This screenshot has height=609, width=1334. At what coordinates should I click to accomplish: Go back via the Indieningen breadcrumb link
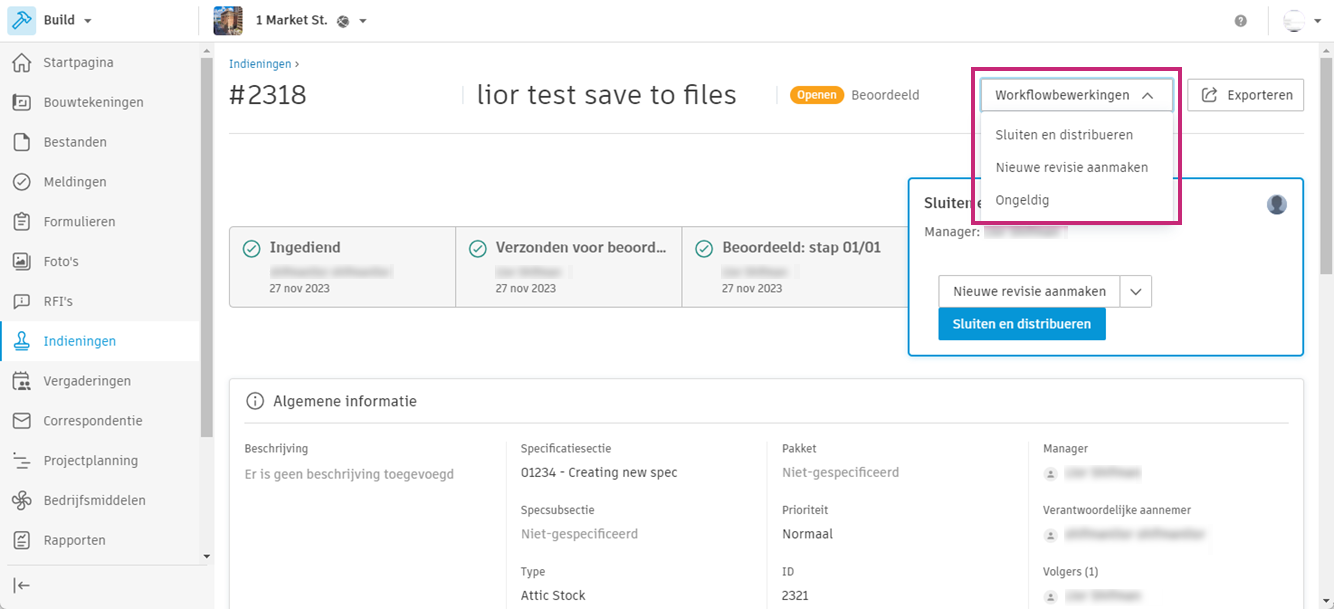click(x=260, y=64)
